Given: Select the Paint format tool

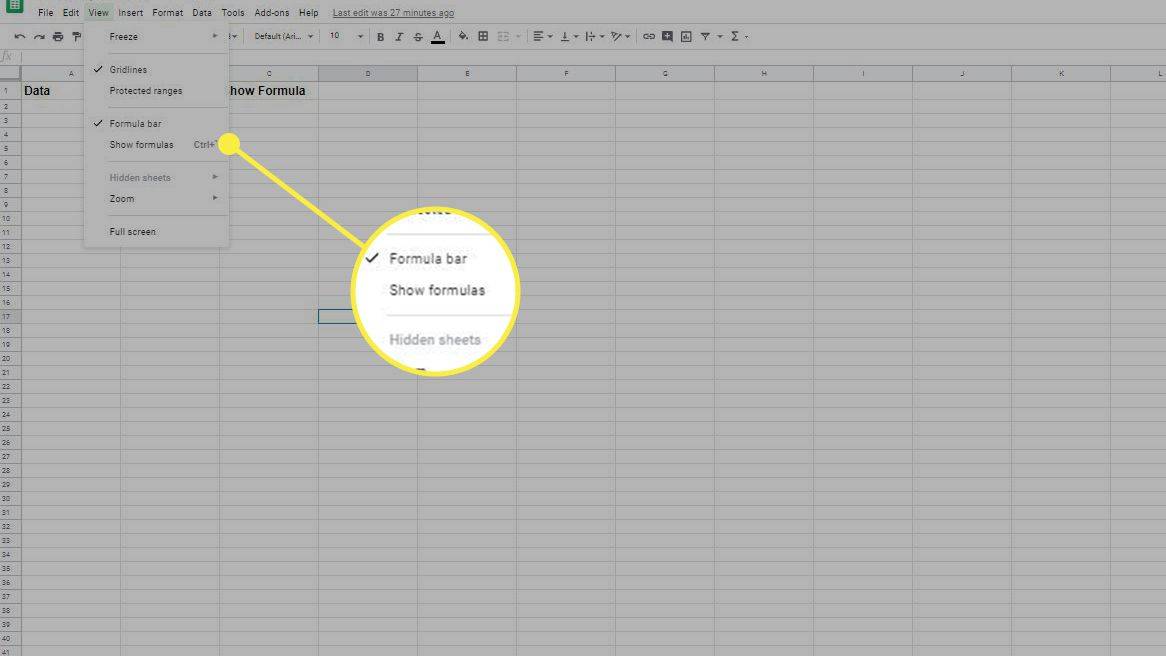Looking at the screenshot, I should point(77,36).
